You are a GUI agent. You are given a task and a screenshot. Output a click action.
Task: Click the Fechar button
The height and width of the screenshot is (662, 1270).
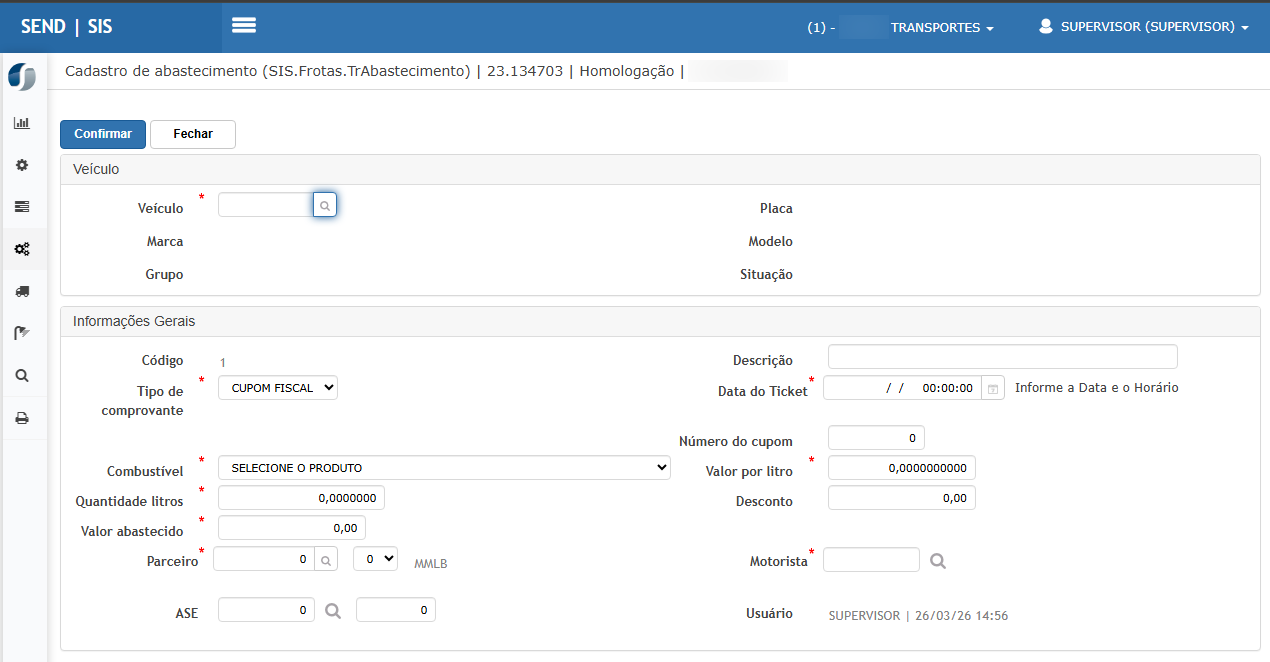click(x=193, y=134)
